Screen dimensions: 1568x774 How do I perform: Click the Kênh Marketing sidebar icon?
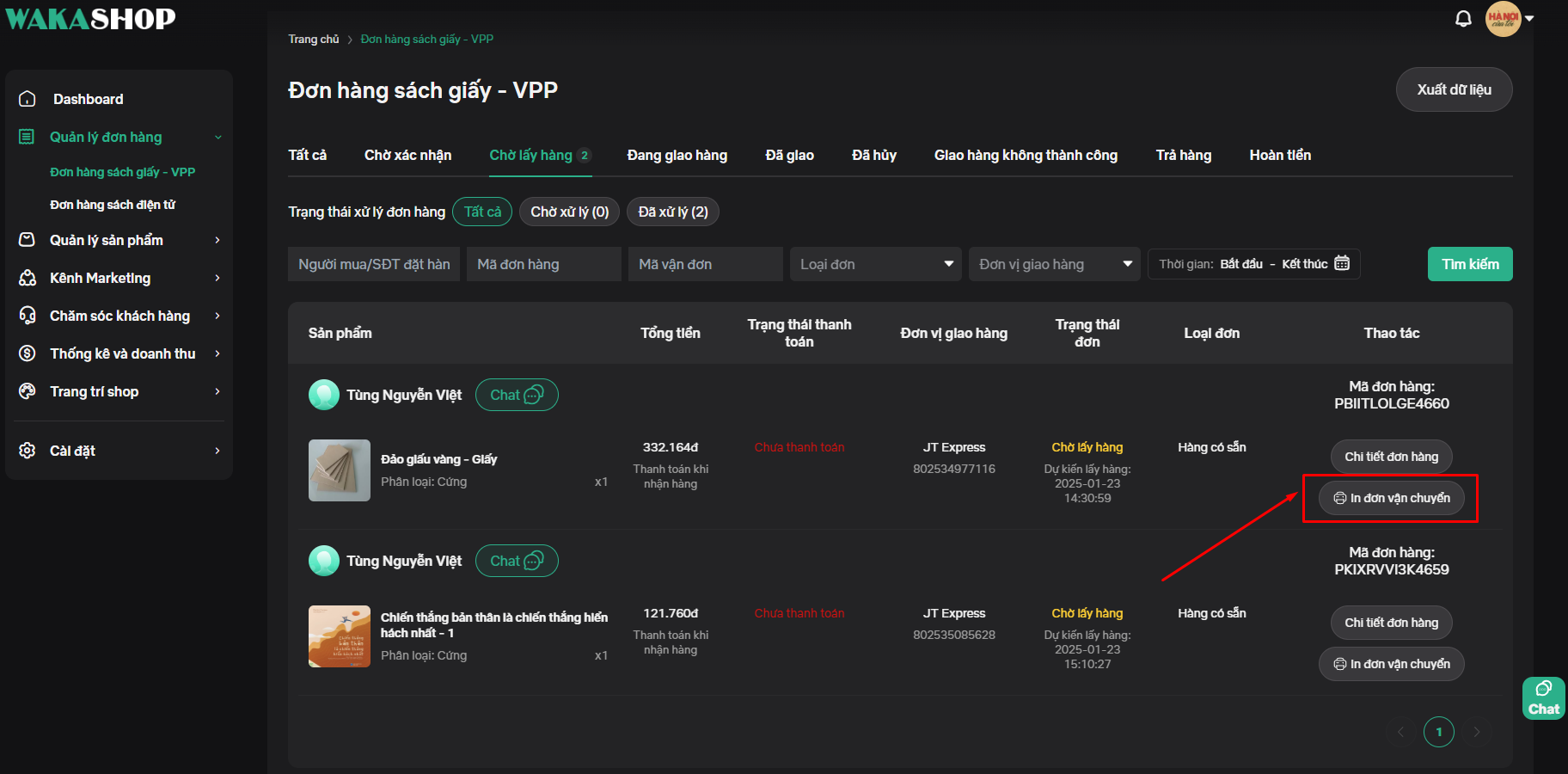point(28,278)
